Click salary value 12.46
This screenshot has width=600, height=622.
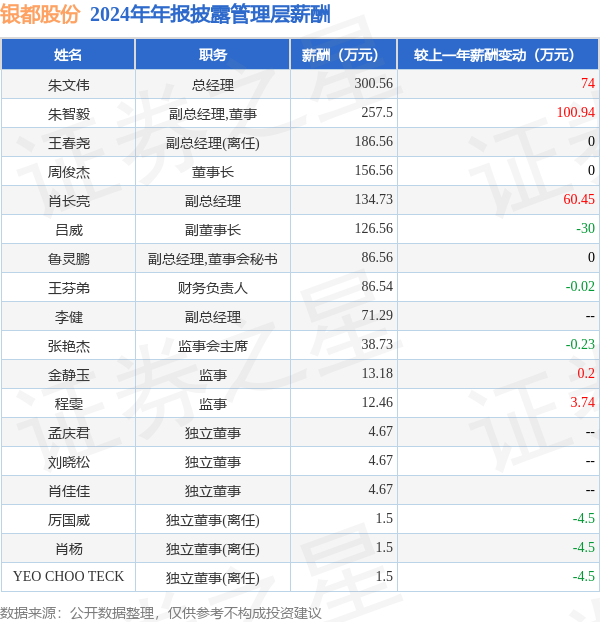377,402
